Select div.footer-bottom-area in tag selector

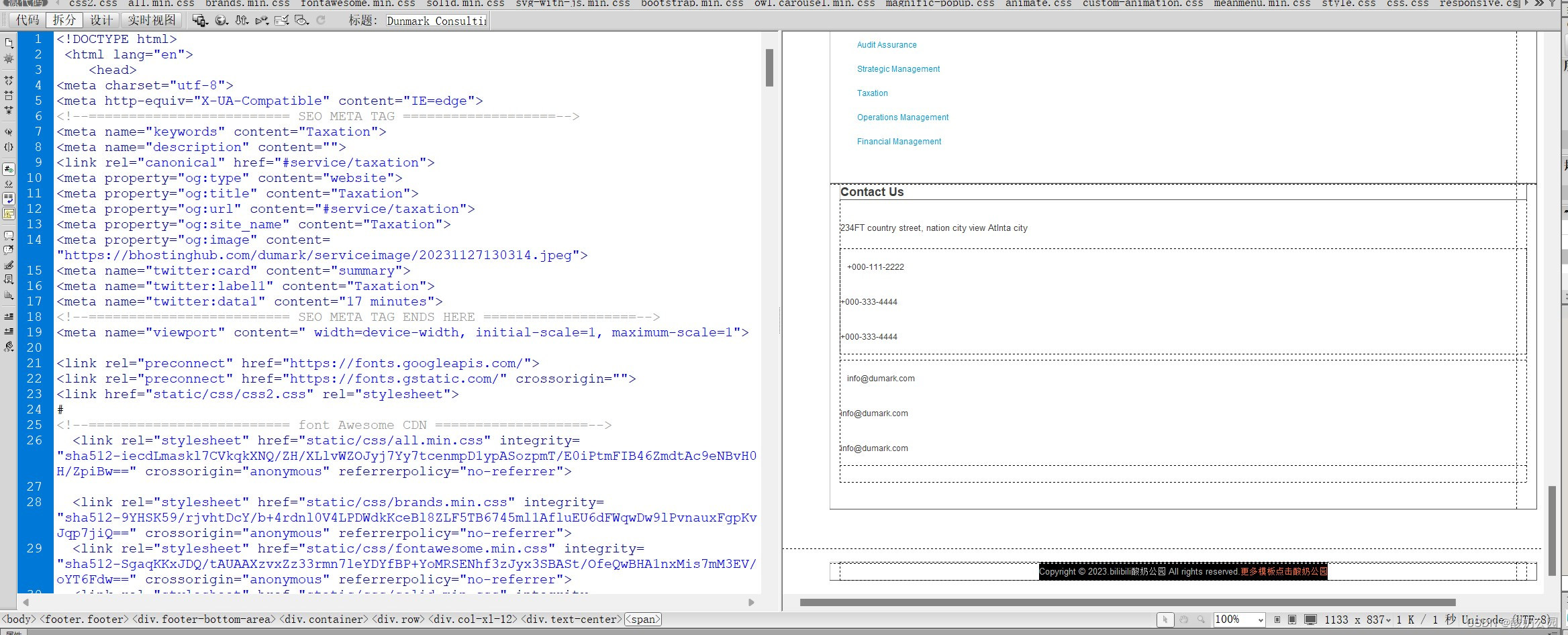[x=204, y=620]
